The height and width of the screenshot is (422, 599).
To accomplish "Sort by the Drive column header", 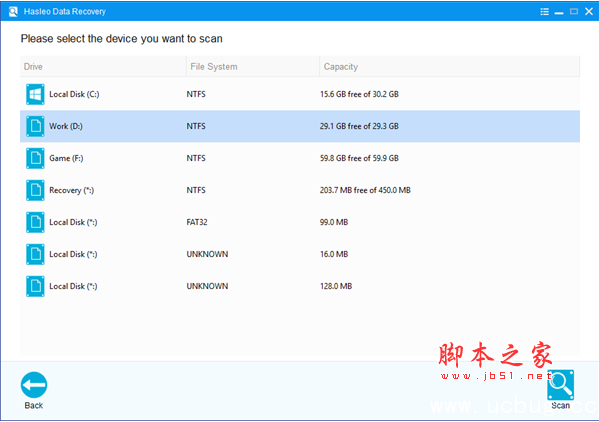I will click(103, 66).
